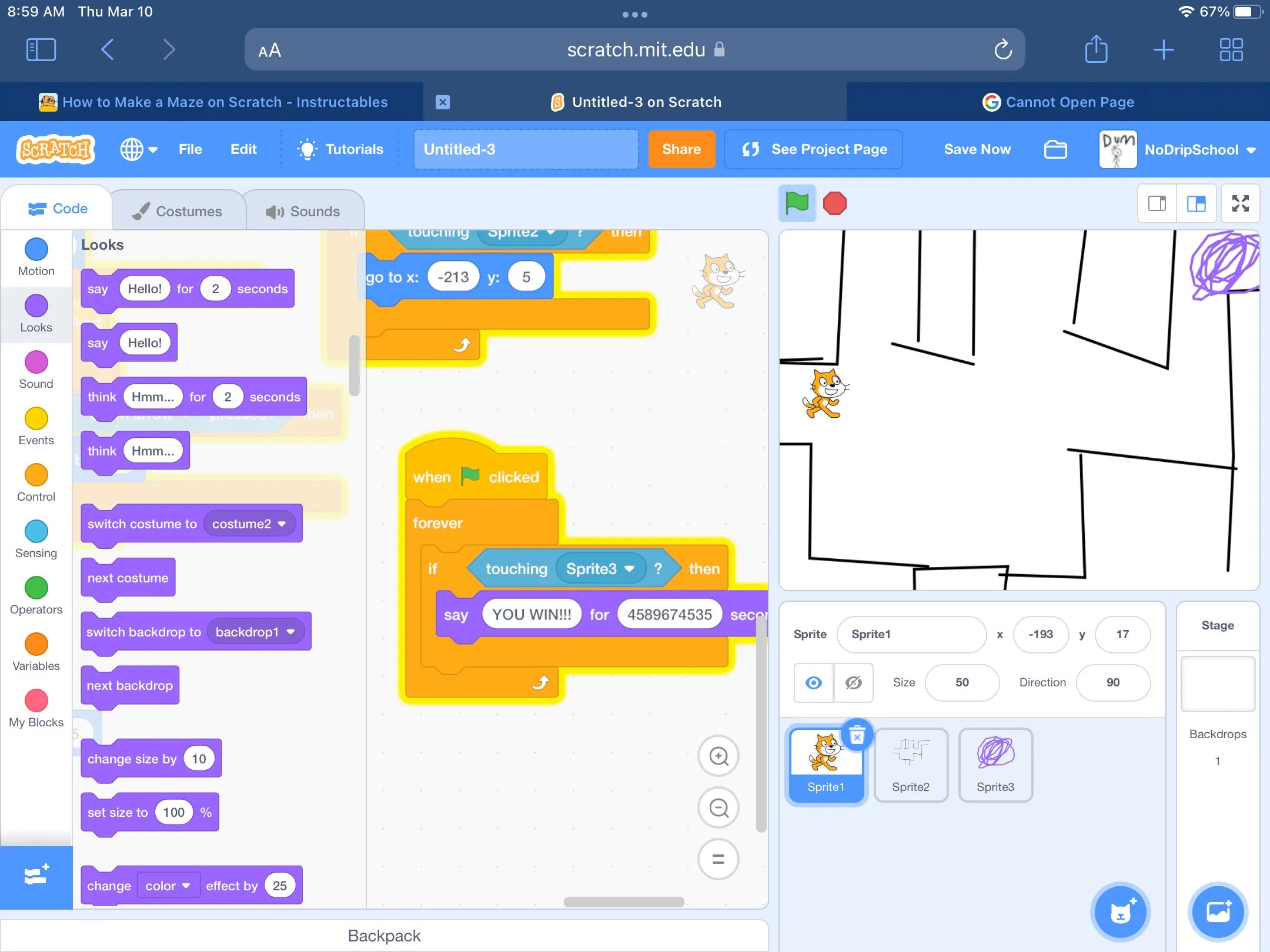Select the Stage backdrop thumbnail
This screenshot has height=952, width=1270.
(x=1218, y=684)
